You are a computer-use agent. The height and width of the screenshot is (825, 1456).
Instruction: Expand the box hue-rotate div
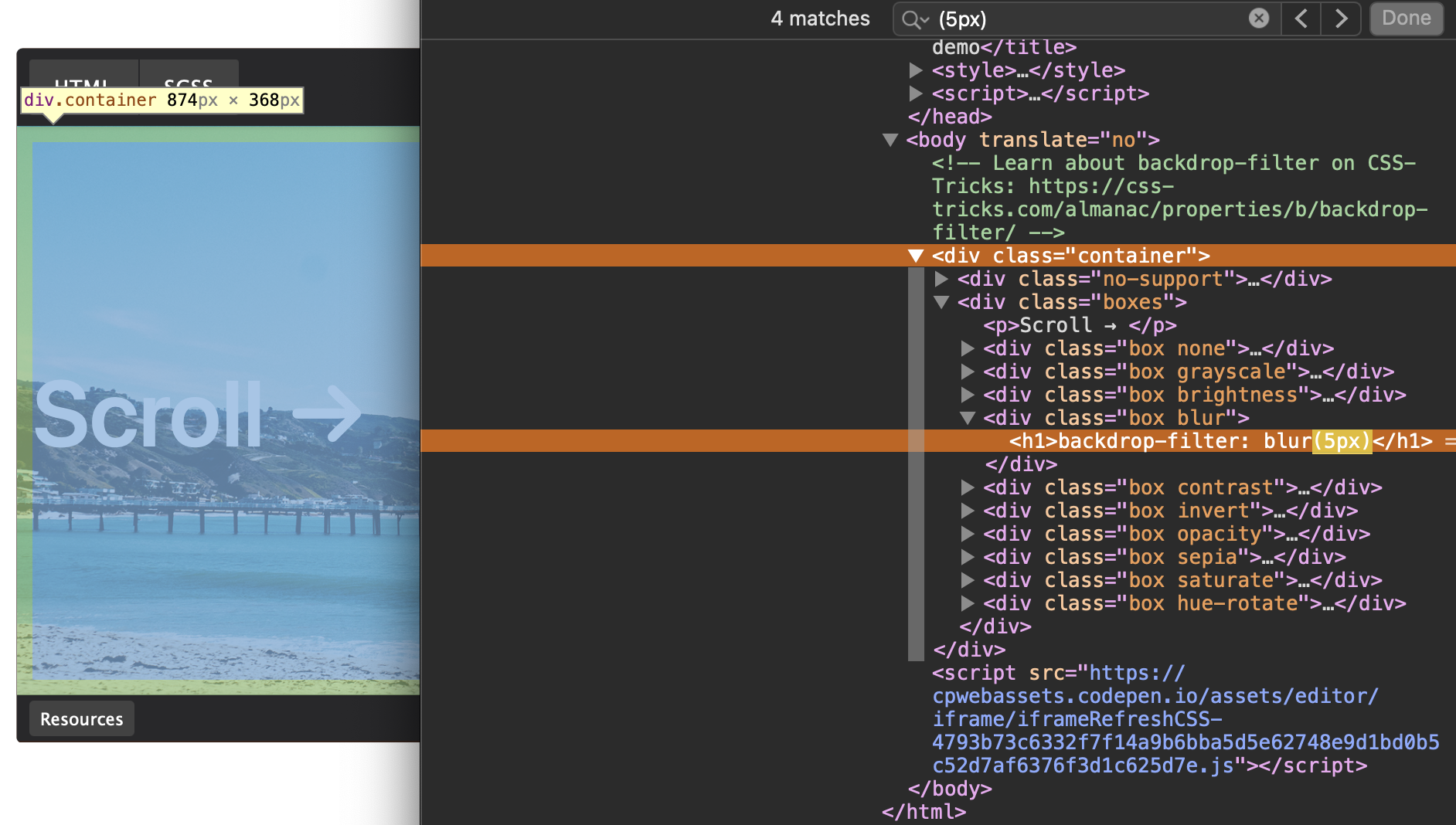[x=967, y=603]
